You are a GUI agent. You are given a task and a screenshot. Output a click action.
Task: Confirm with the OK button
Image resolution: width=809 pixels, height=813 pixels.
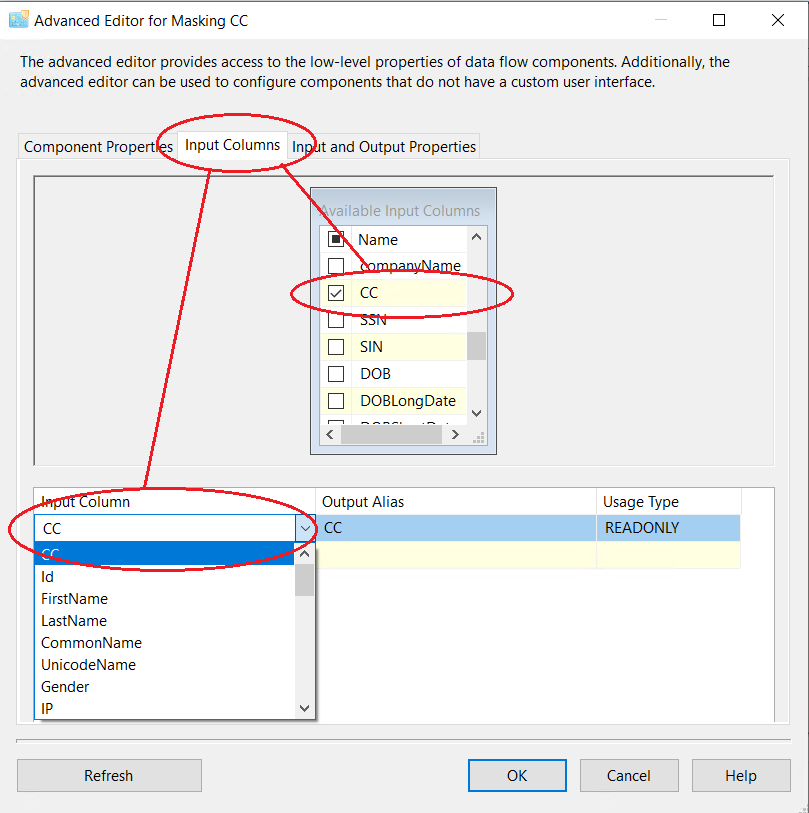click(517, 775)
